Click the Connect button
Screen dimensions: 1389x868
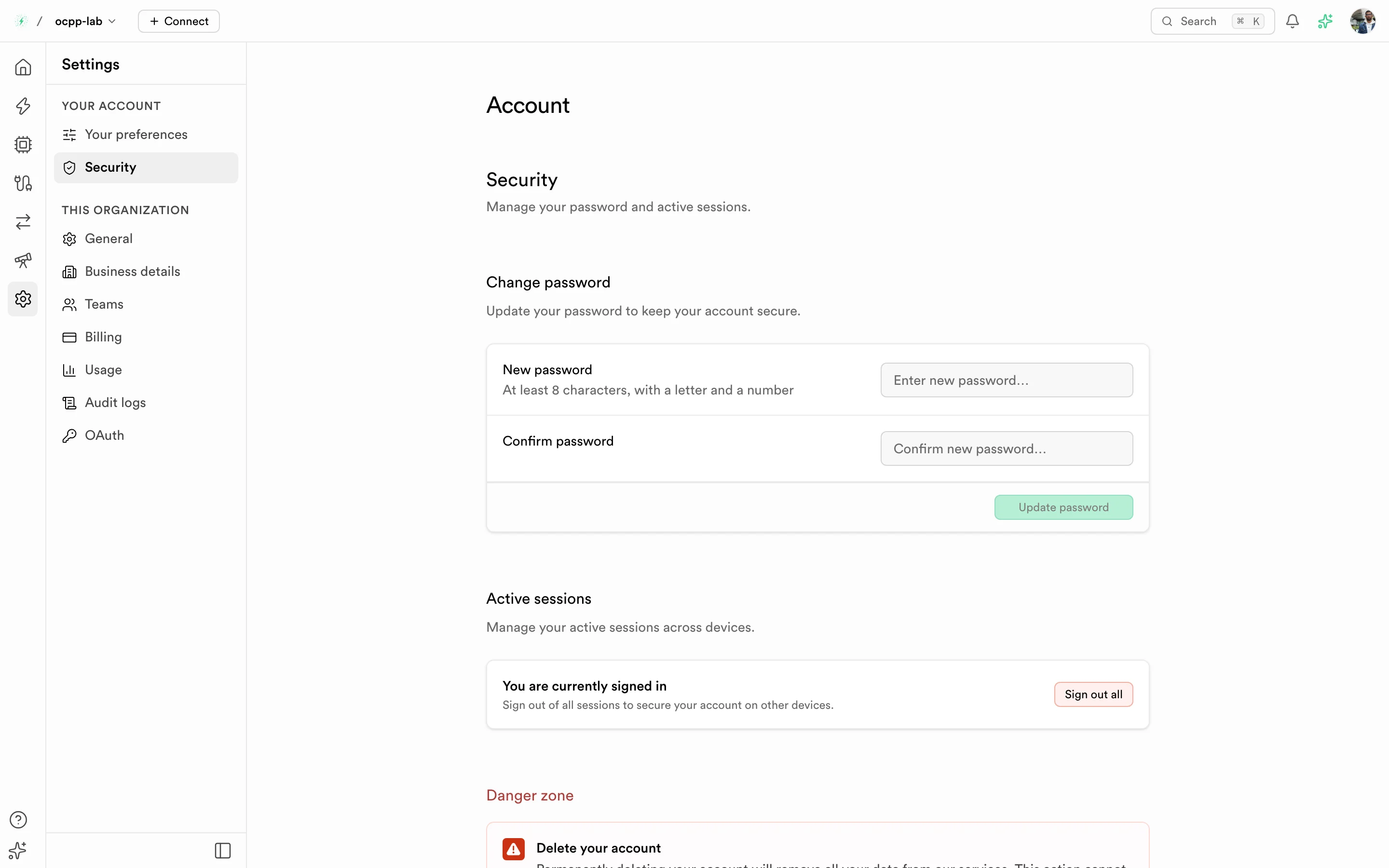pos(178,21)
